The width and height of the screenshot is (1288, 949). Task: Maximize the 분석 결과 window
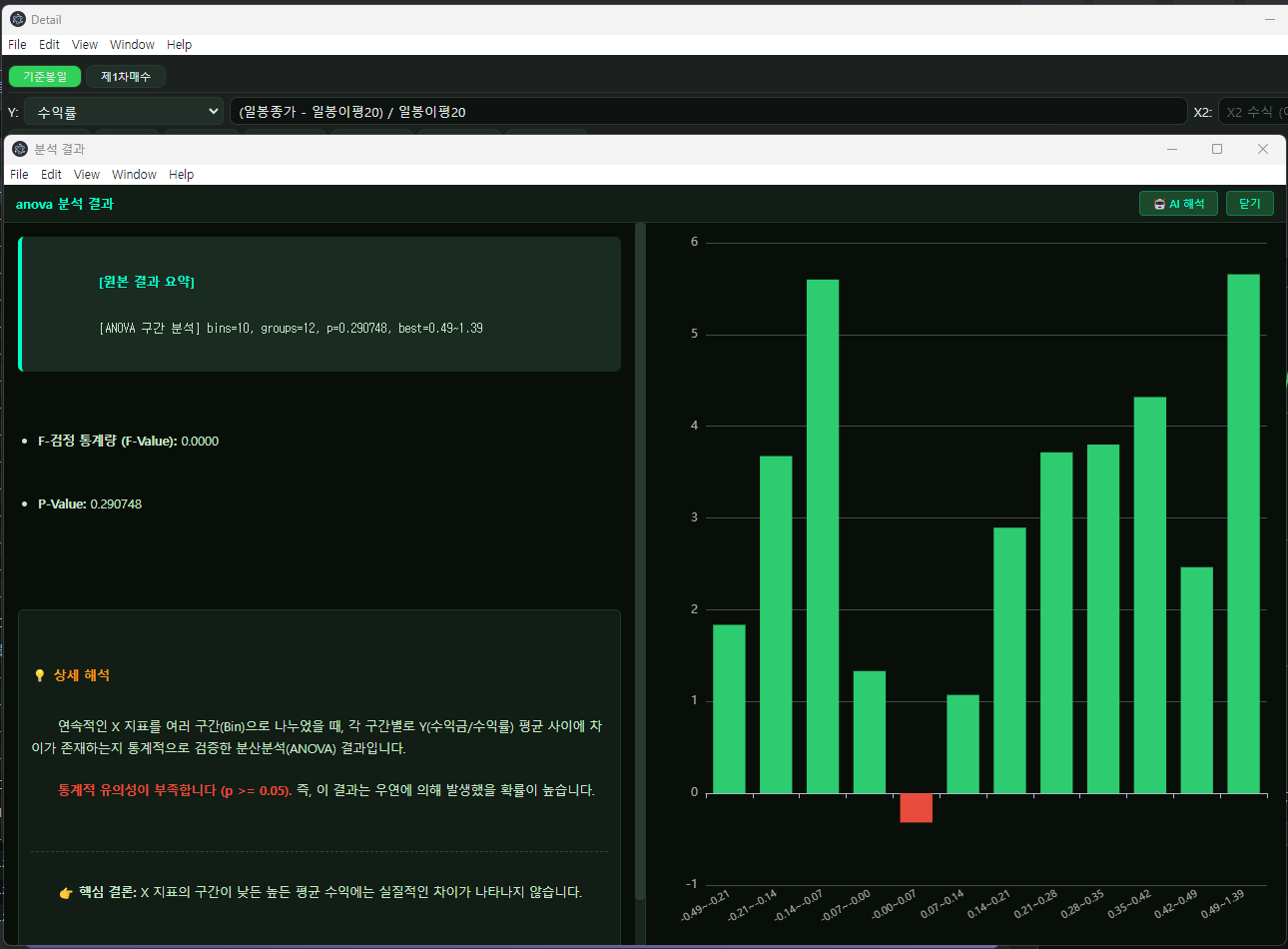tap(1217, 149)
